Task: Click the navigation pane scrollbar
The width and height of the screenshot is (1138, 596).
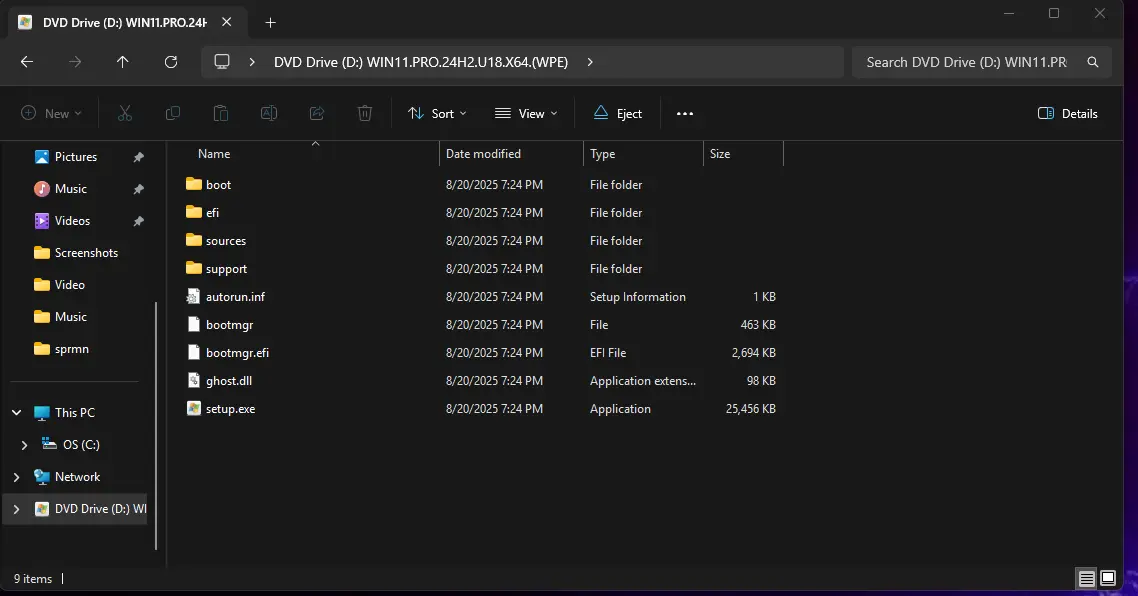Action: point(156,425)
